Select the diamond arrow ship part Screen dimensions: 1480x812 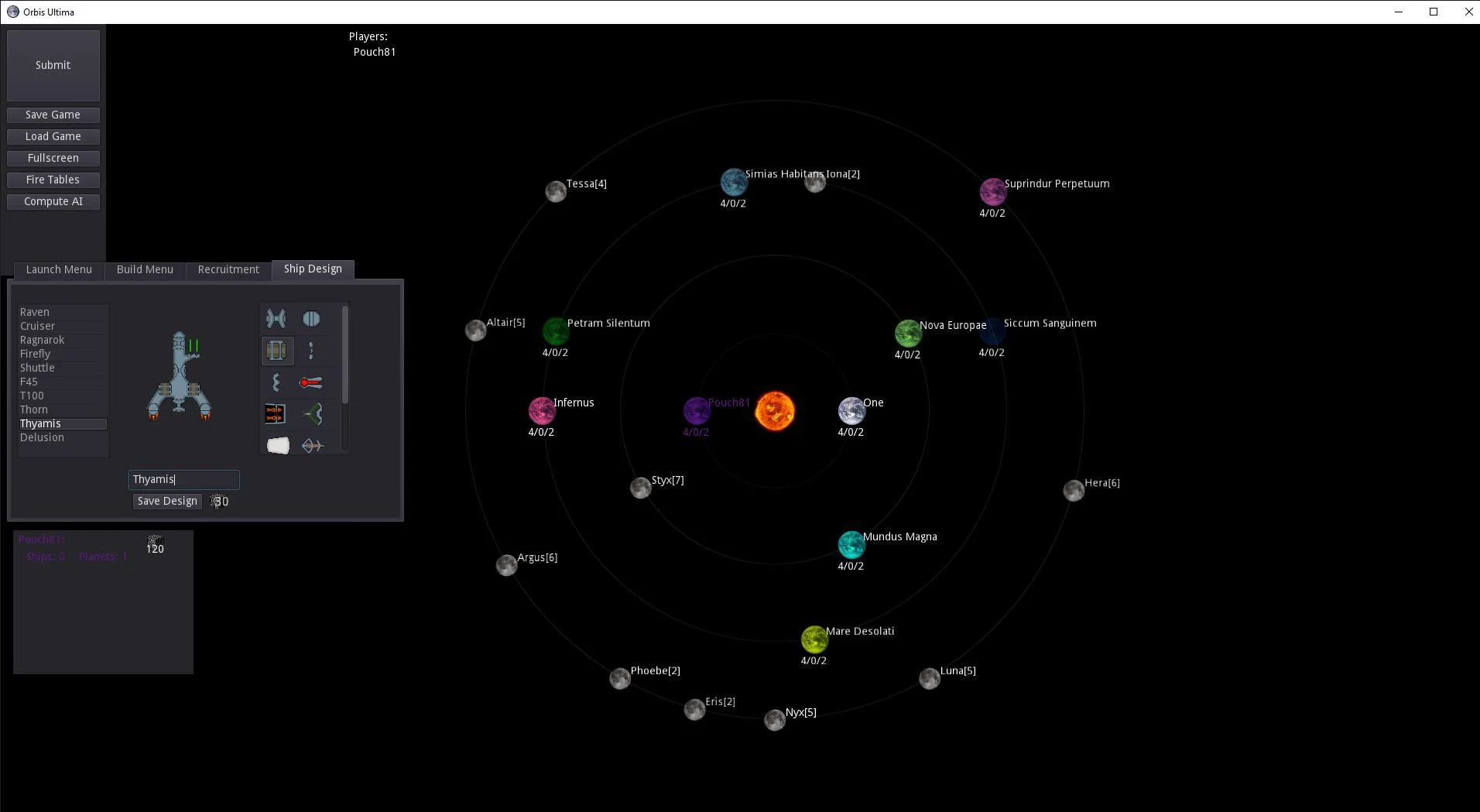(312, 445)
